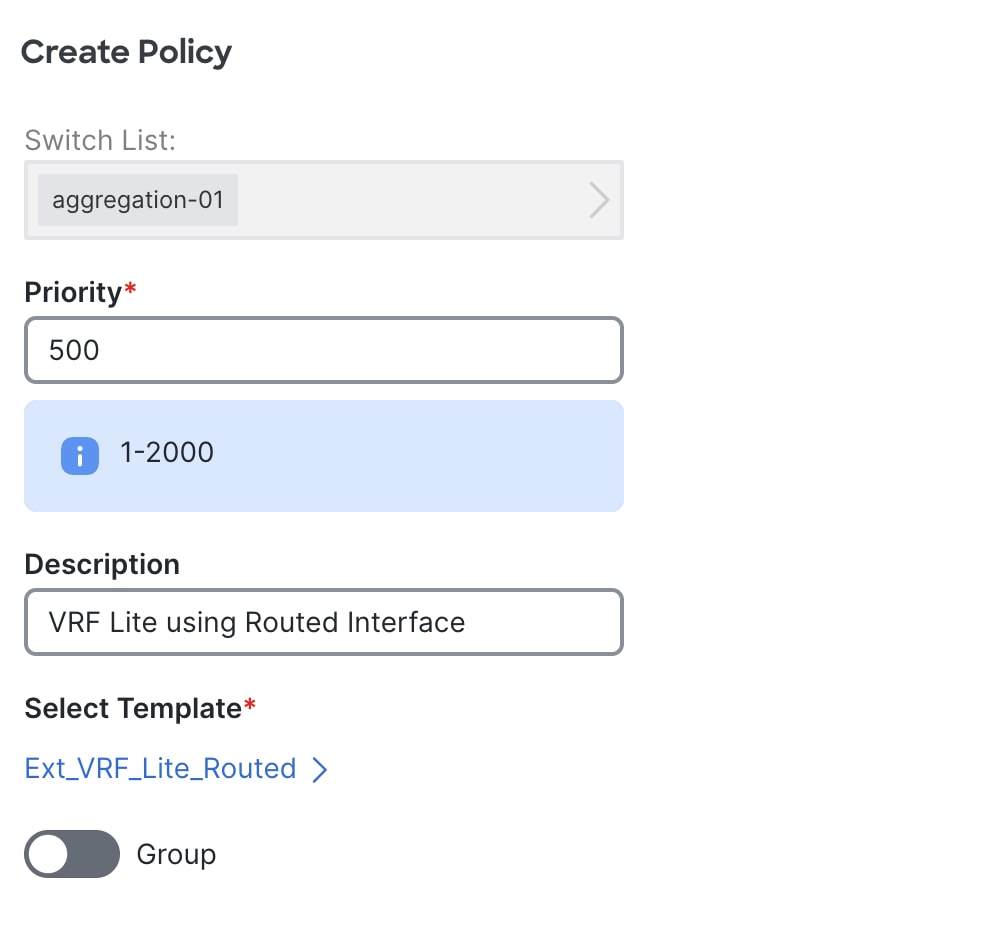
Task: Open the template browser via the right chevron
Action: (x=320, y=769)
